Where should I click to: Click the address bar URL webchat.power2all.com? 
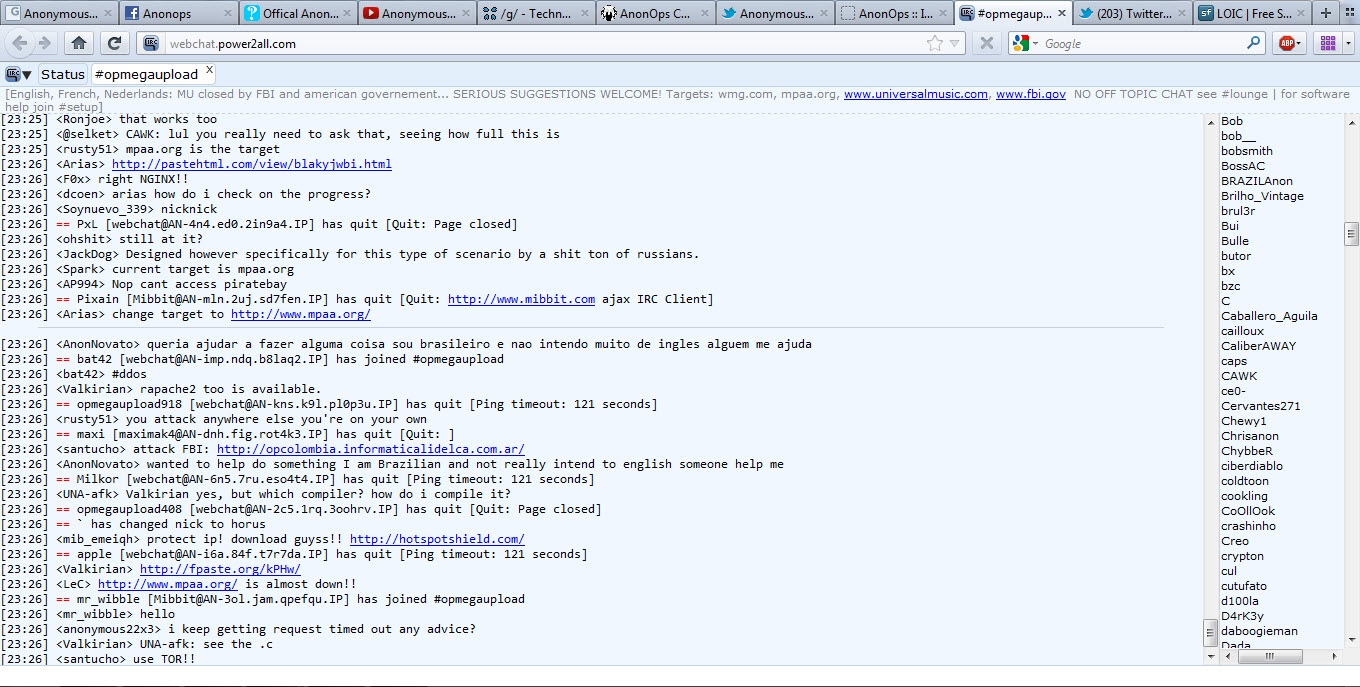pos(232,44)
